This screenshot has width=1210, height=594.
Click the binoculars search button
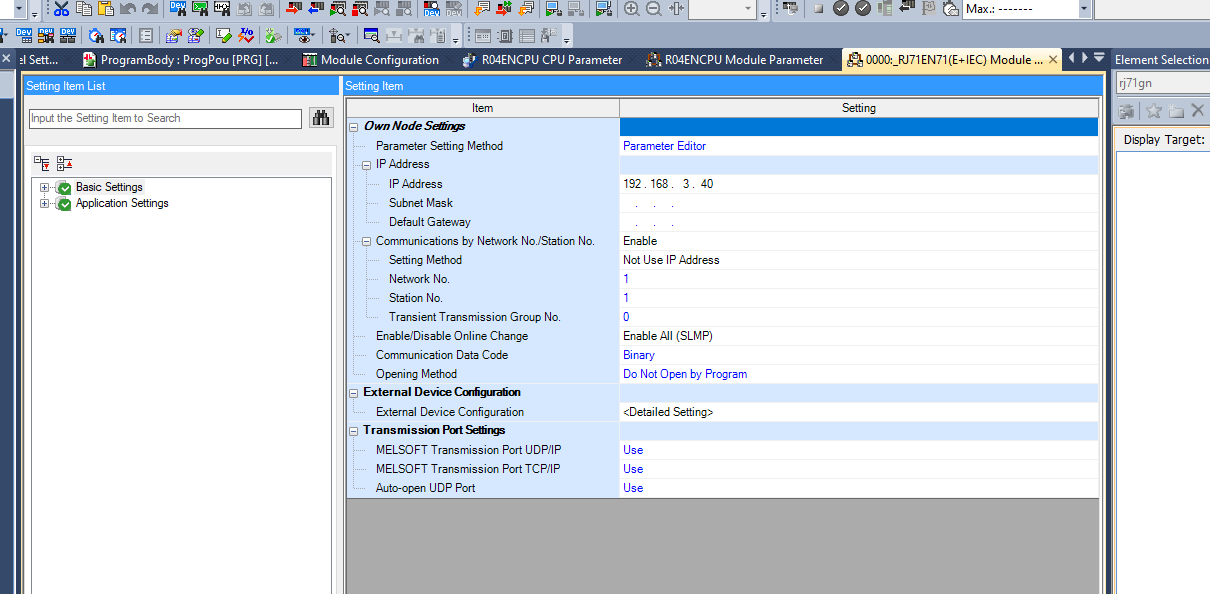click(321, 118)
